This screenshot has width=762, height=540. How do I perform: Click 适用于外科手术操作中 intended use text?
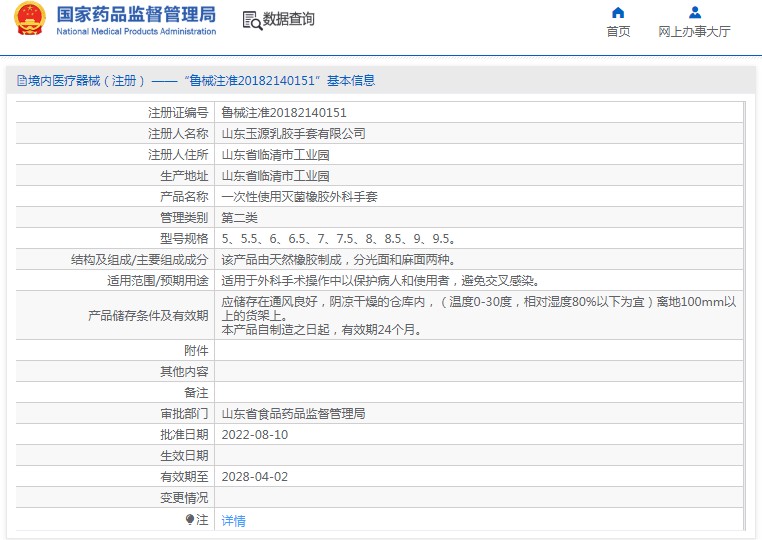click(381, 280)
